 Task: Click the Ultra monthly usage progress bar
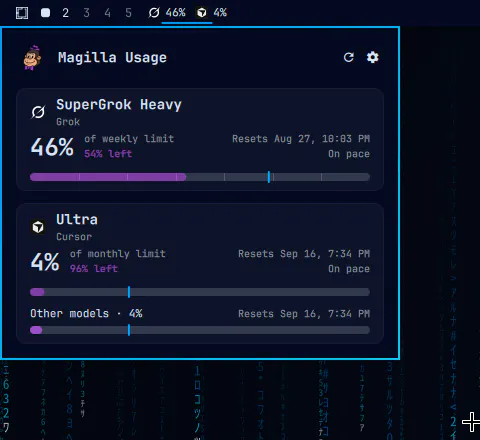click(x=200, y=292)
